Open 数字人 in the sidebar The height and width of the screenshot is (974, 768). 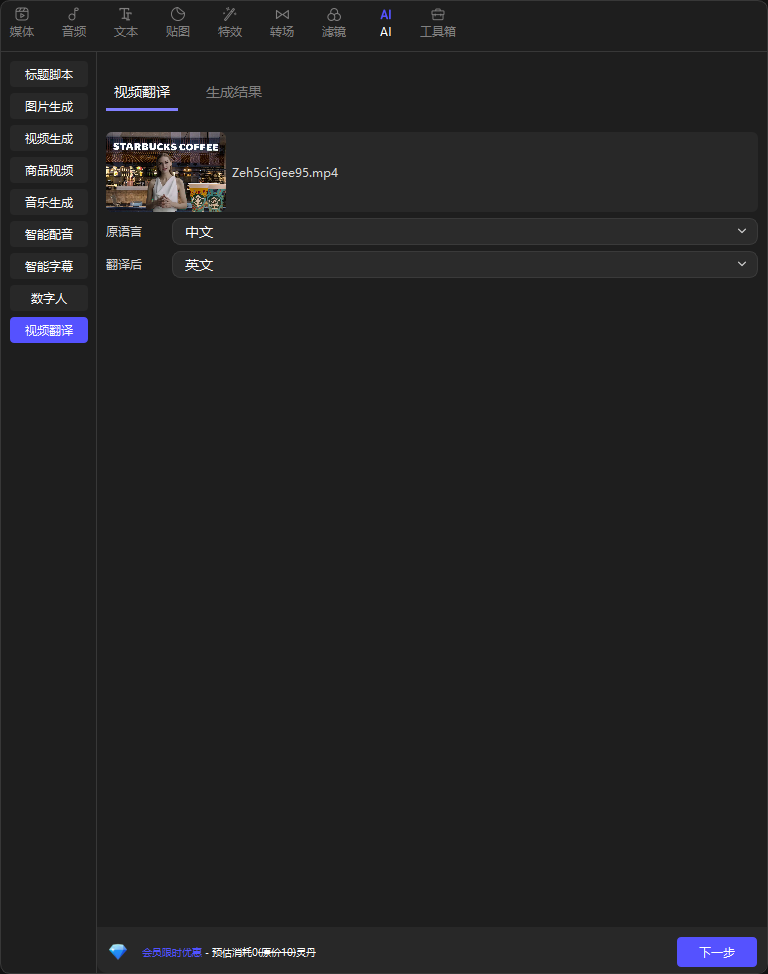pyautogui.click(x=49, y=298)
